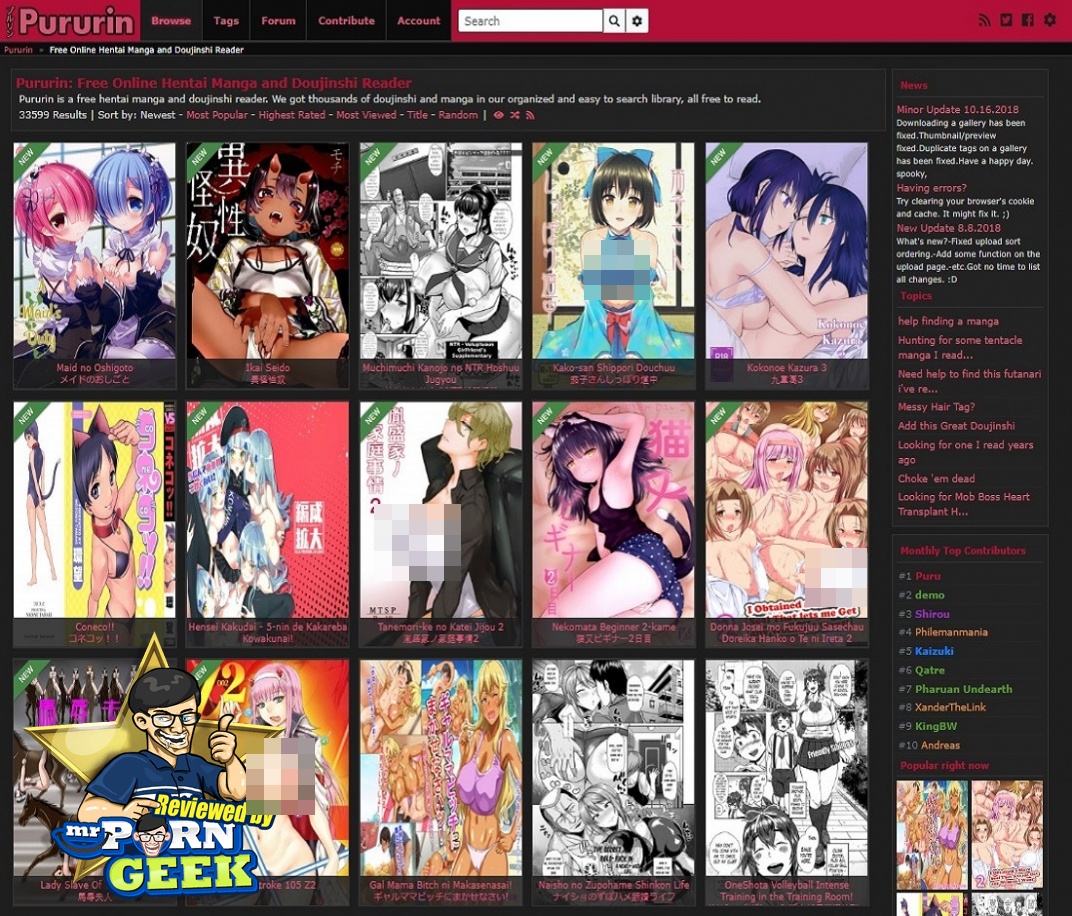Image resolution: width=1072 pixels, height=916 pixels.
Task: Click the Twitter icon in the header
Action: (1006, 20)
